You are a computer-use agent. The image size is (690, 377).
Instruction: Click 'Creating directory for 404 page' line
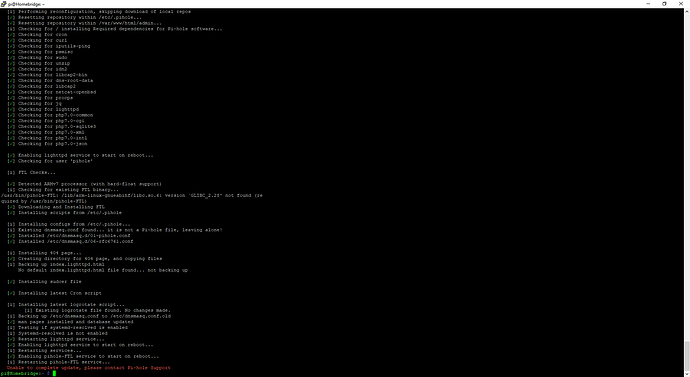pyautogui.click(x=84, y=259)
